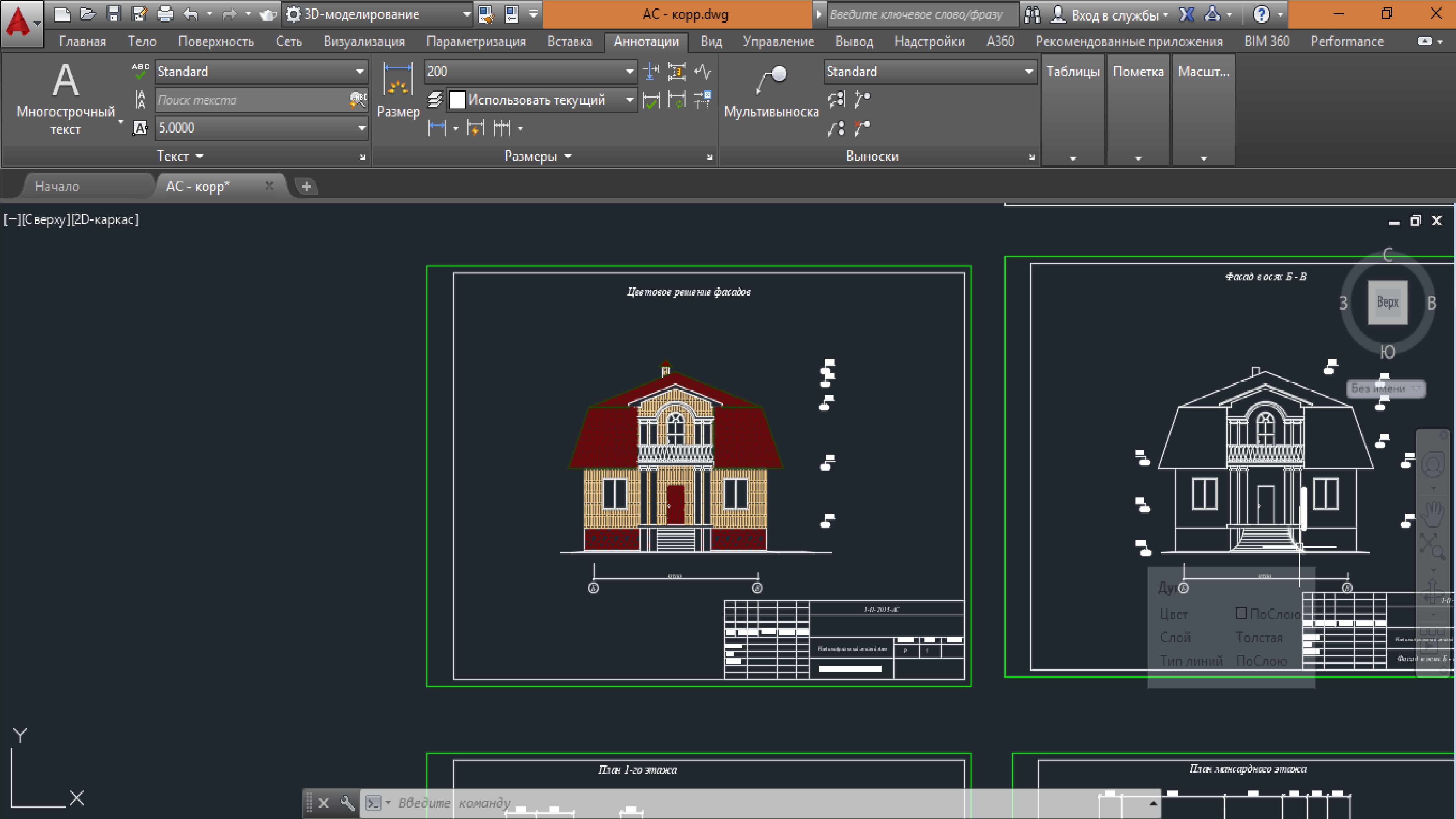Click the quick dimension lightning icon

(x=475, y=128)
